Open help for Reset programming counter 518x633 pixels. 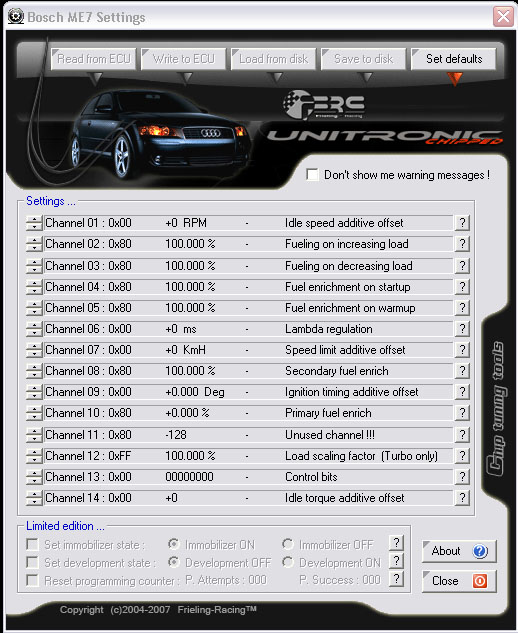[x=396, y=579]
